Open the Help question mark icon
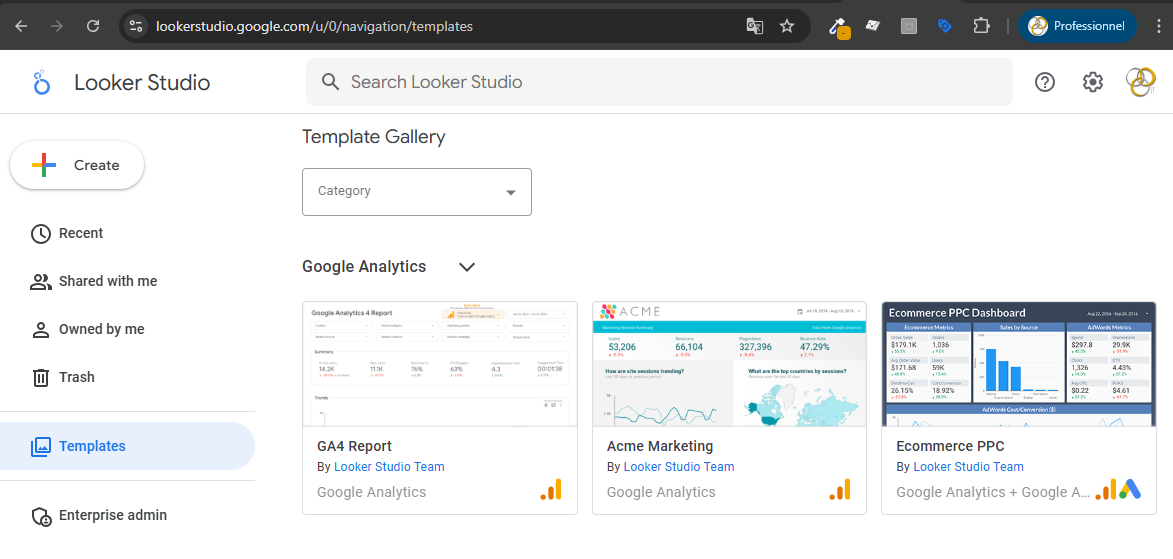 click(1045, 82)
